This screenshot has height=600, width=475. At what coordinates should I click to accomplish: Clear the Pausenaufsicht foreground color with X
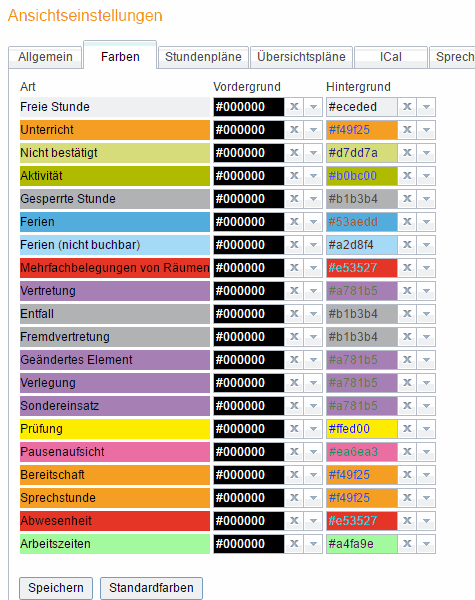coord(294,452)
